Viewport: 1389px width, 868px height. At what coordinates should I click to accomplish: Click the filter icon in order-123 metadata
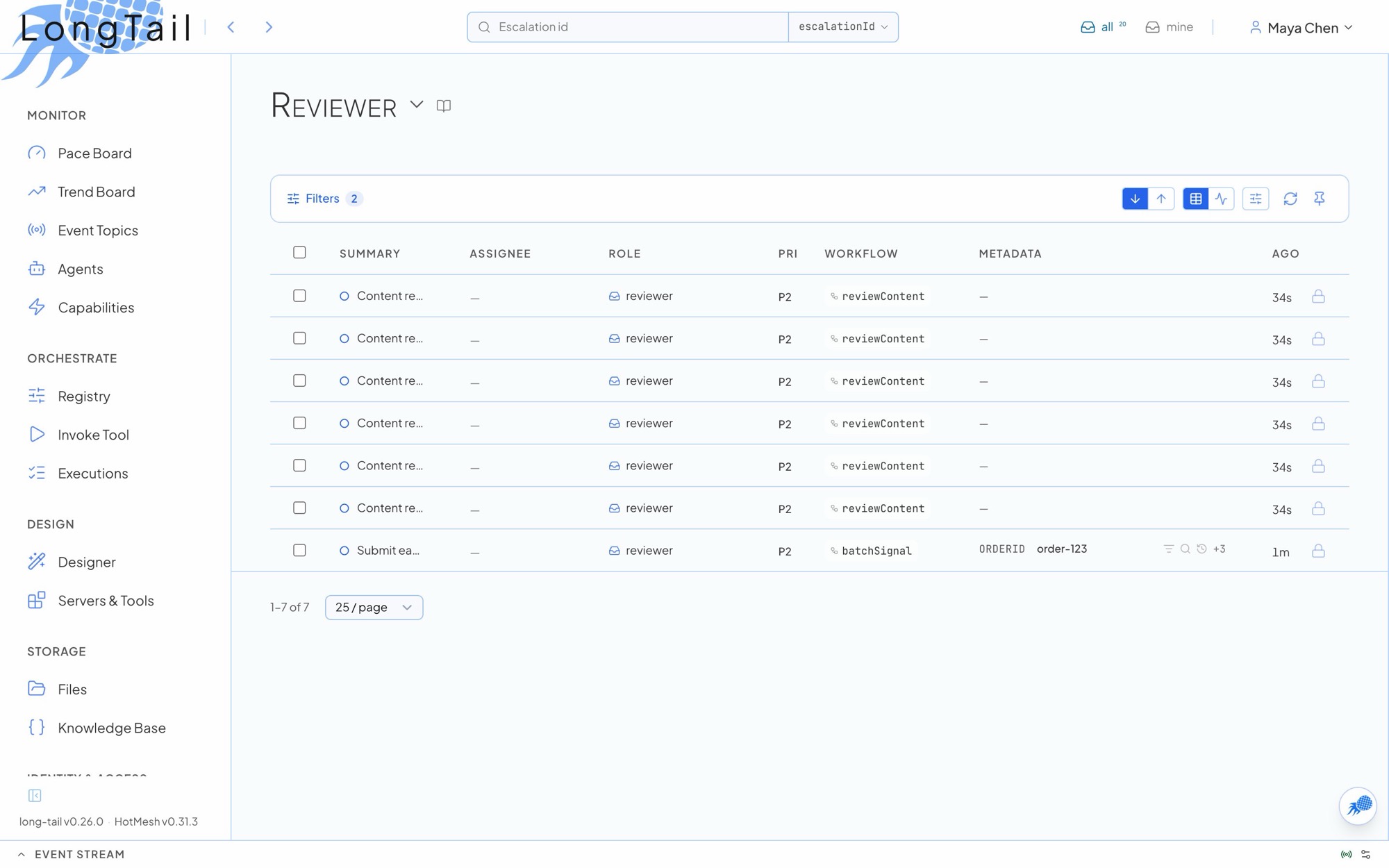point(1169,549)
